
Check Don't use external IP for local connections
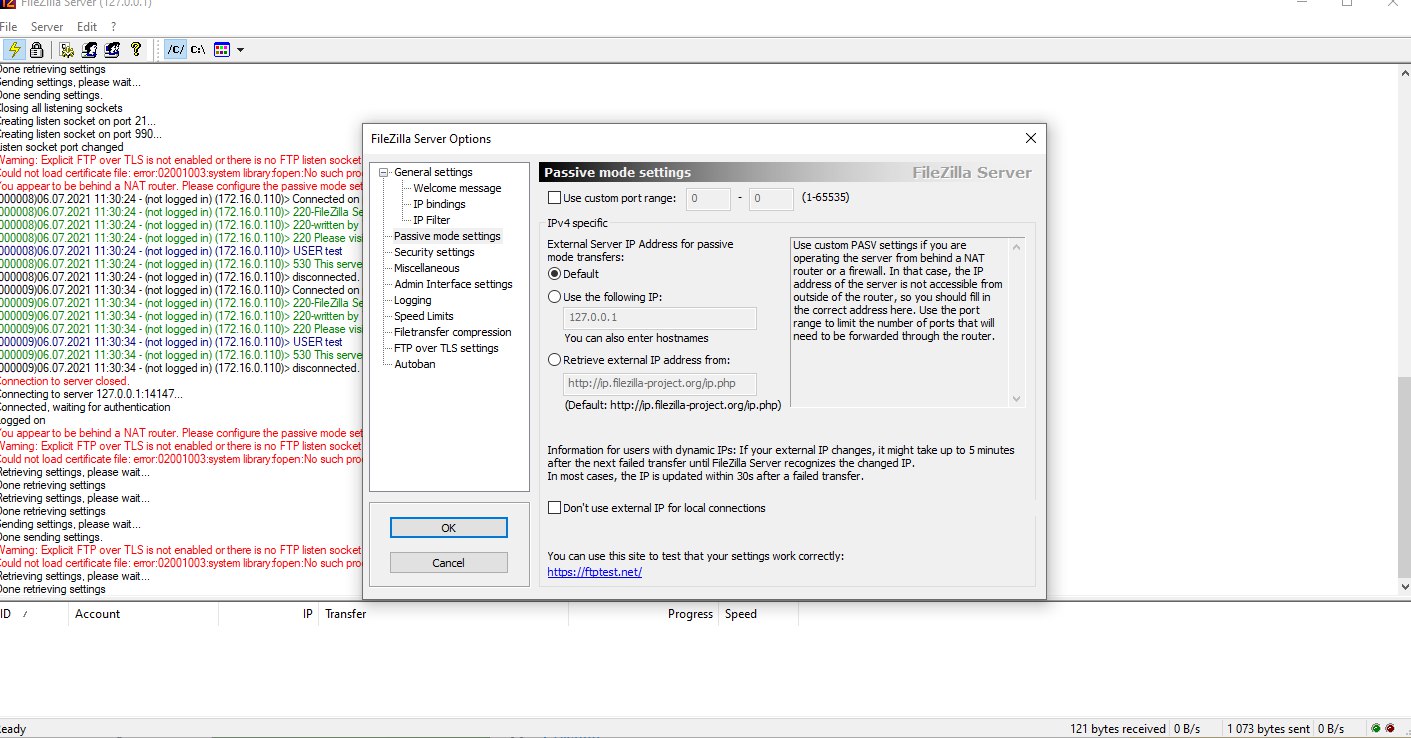pyautogui.click(x=555, y=508)
